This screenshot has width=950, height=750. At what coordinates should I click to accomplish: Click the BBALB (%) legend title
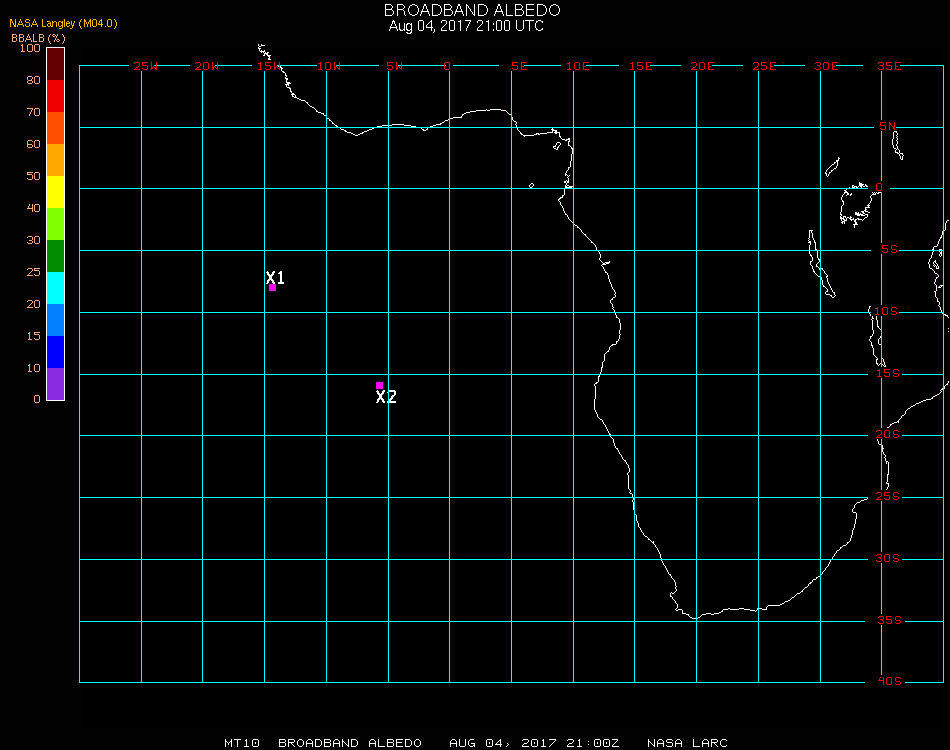click(x=38, y=38)
